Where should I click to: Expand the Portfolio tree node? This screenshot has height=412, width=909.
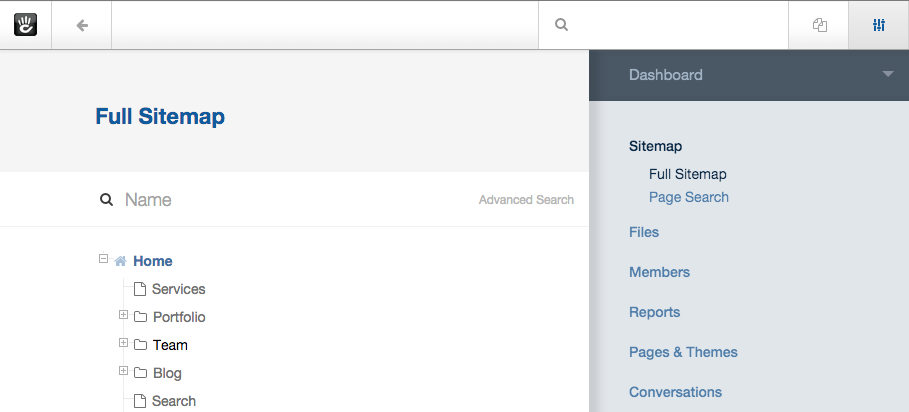123,315
